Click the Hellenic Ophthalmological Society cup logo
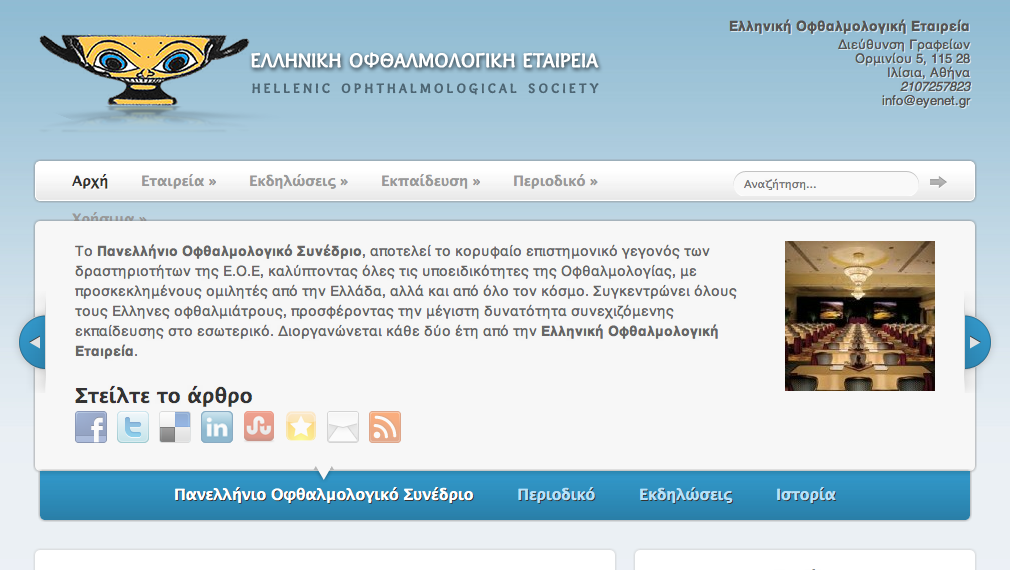Screen dimensions: 1010x570 click(144, 70)
